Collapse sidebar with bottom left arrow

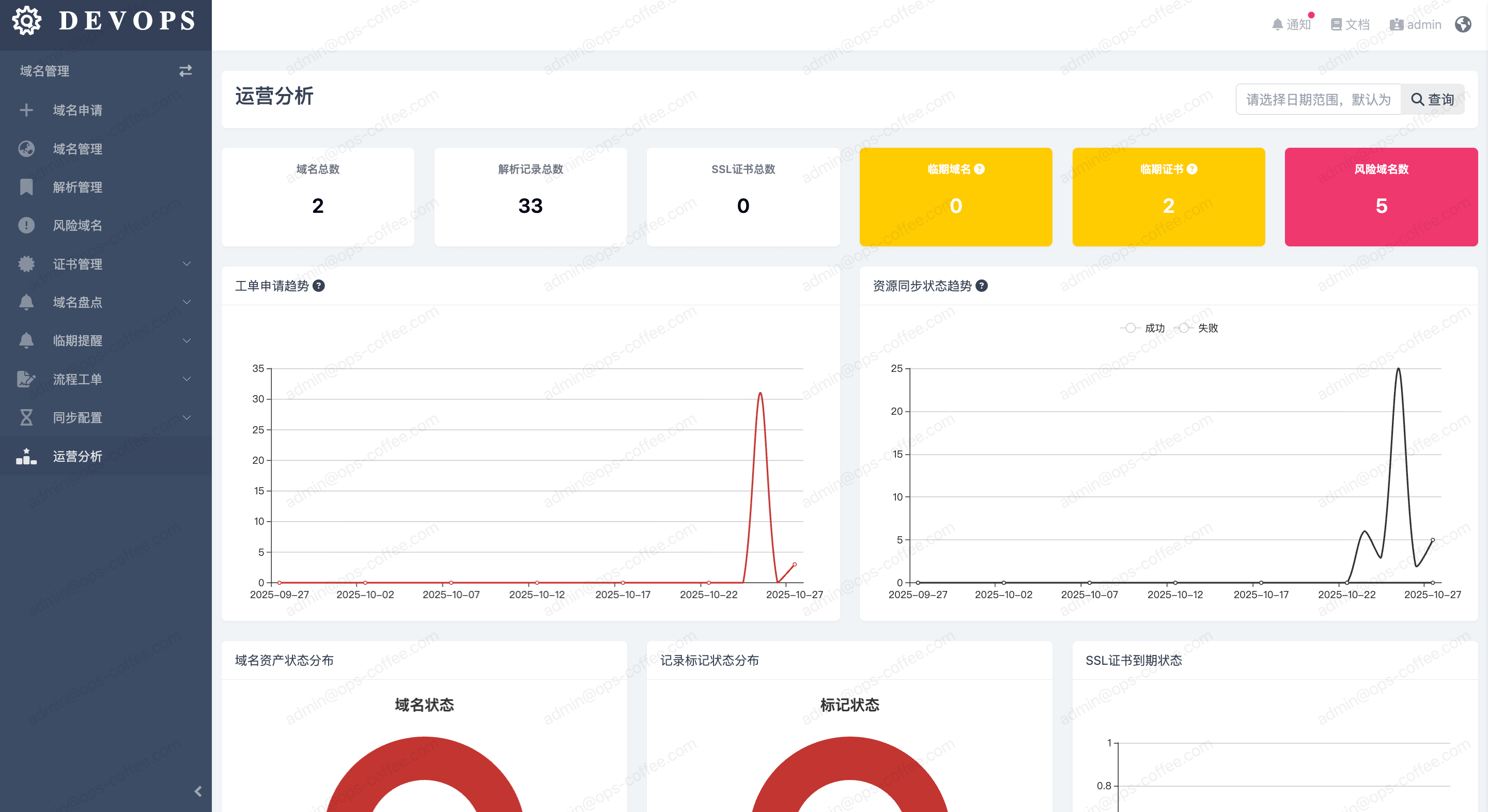198,791
